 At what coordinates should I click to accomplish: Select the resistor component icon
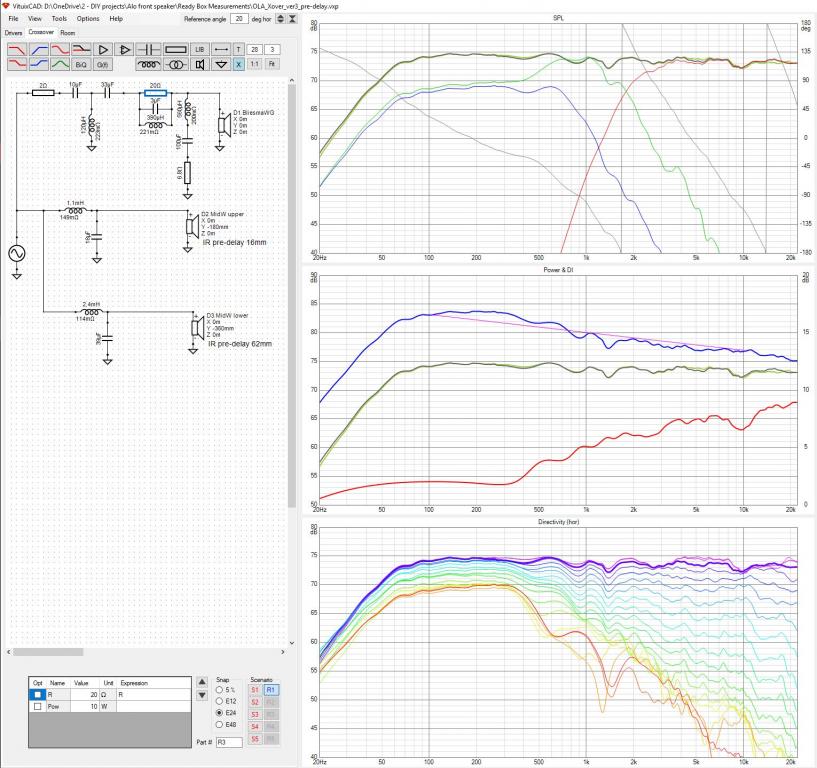click(x=176, y=49)
